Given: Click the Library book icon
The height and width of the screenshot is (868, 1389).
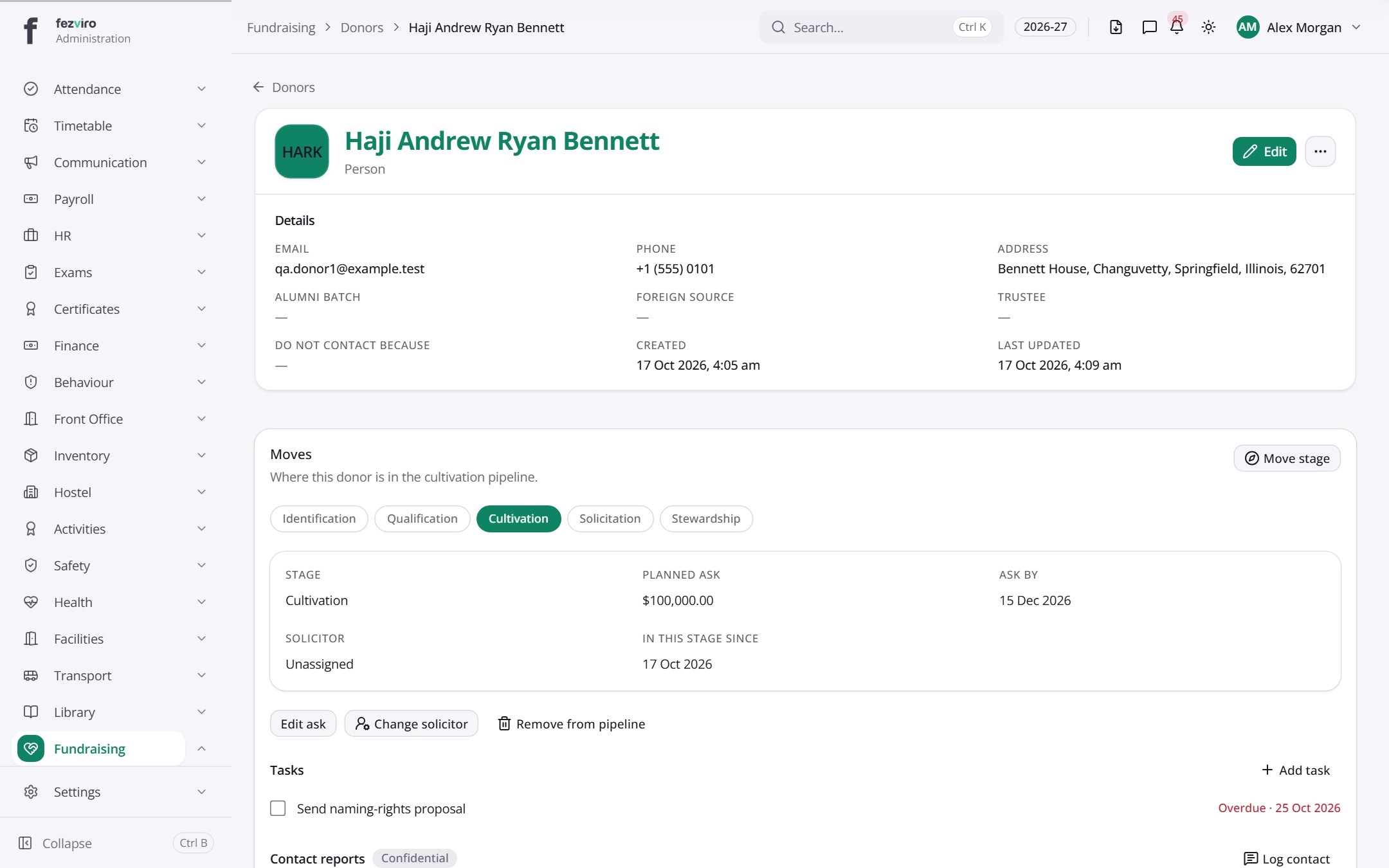Looking at the screenshot, I should (31, 712).
